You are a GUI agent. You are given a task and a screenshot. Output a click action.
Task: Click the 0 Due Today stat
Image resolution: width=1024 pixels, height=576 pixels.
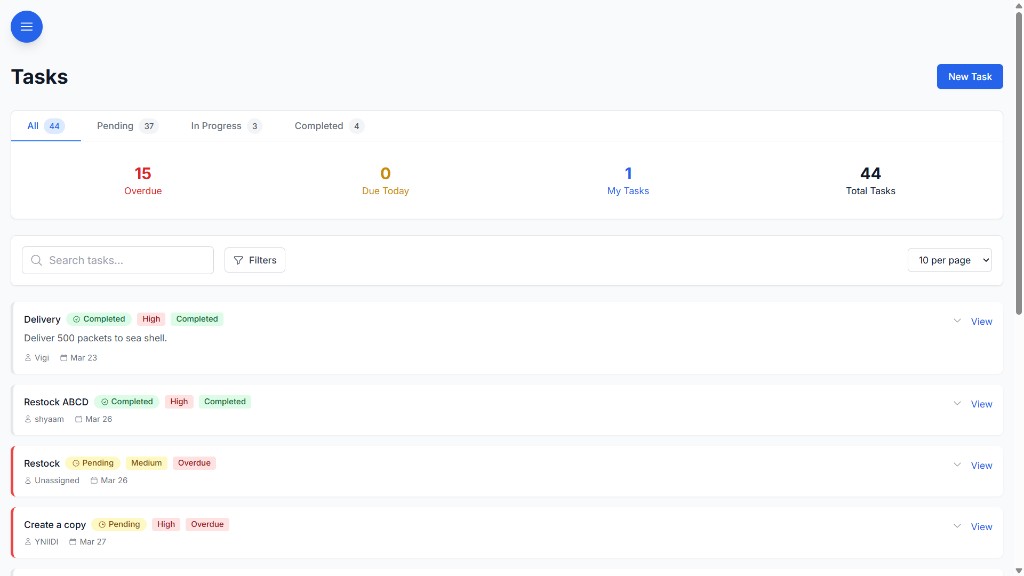pyautogui.click(x=385, y=180)
